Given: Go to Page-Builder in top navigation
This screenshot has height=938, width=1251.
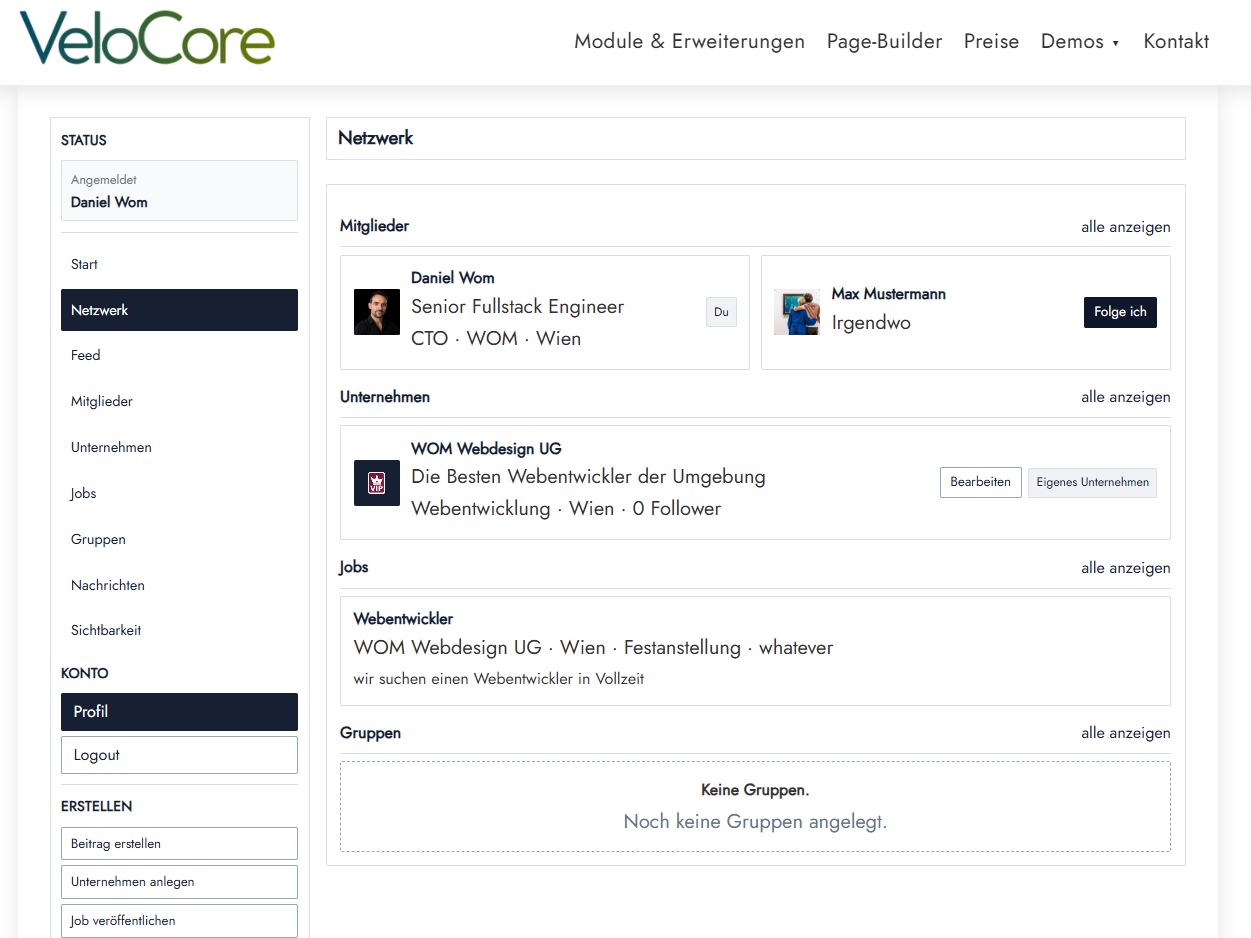Looking at the screenshot, I should [884, 42].
